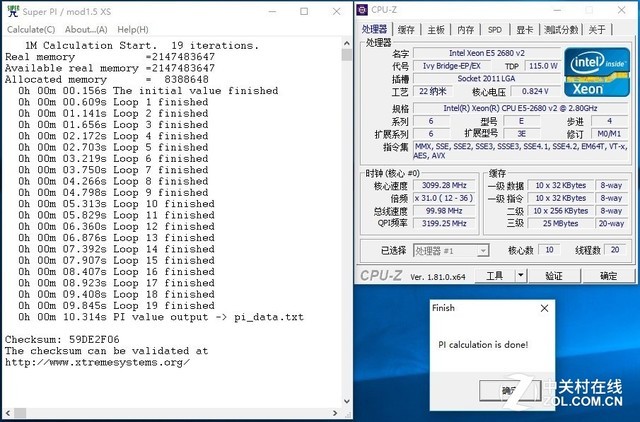Click the Super PI vertical scrollbar
Viewport: 640px width, 422px height.
click(341, 200)
